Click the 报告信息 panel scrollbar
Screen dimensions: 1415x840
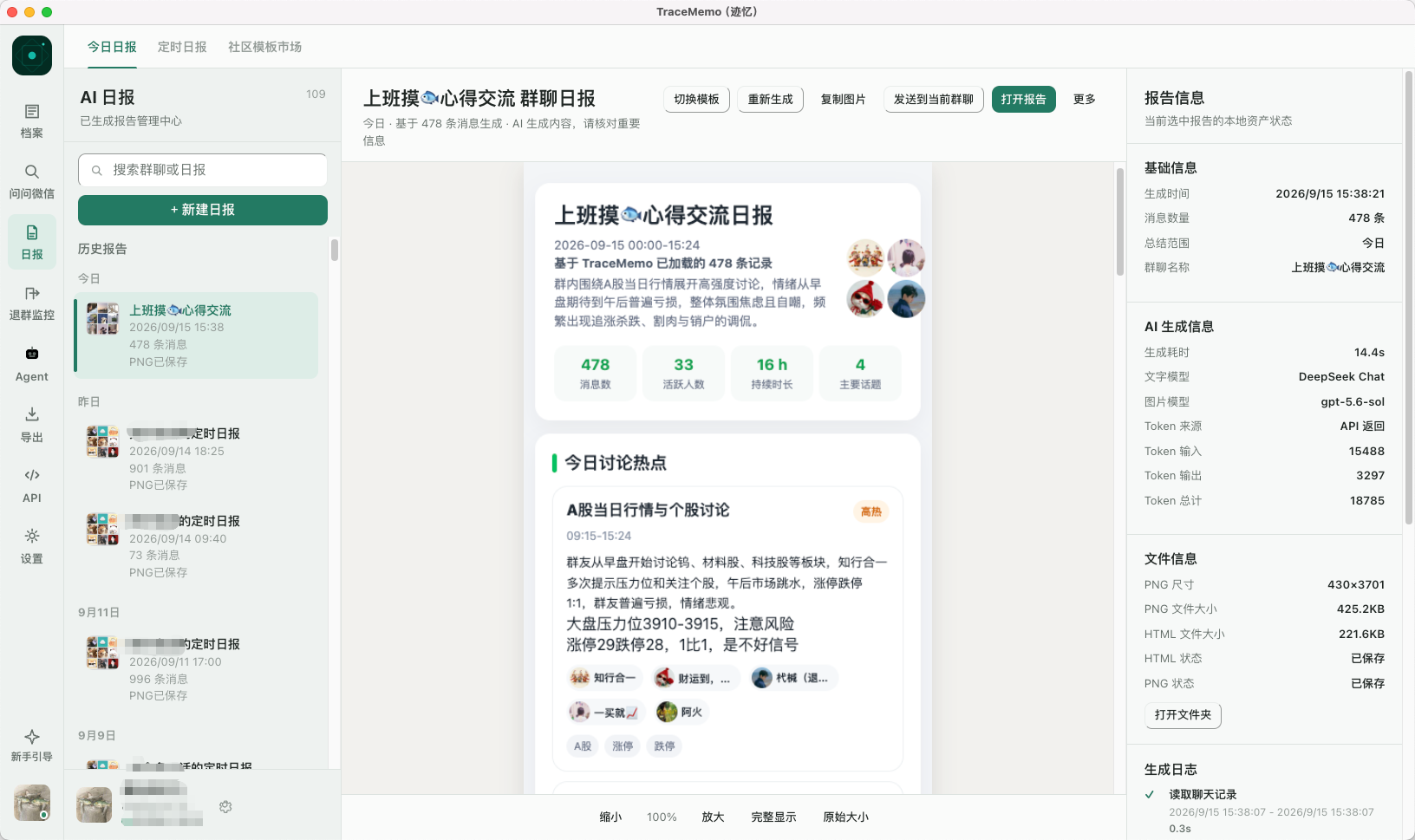[1409, 296]
